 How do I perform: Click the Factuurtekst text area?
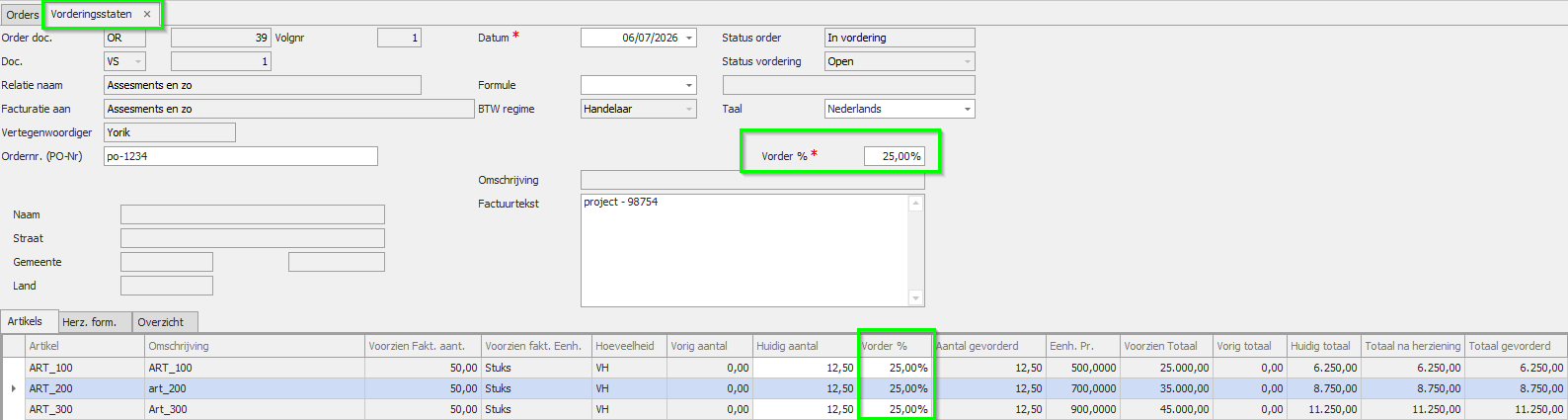pos(745,250)
